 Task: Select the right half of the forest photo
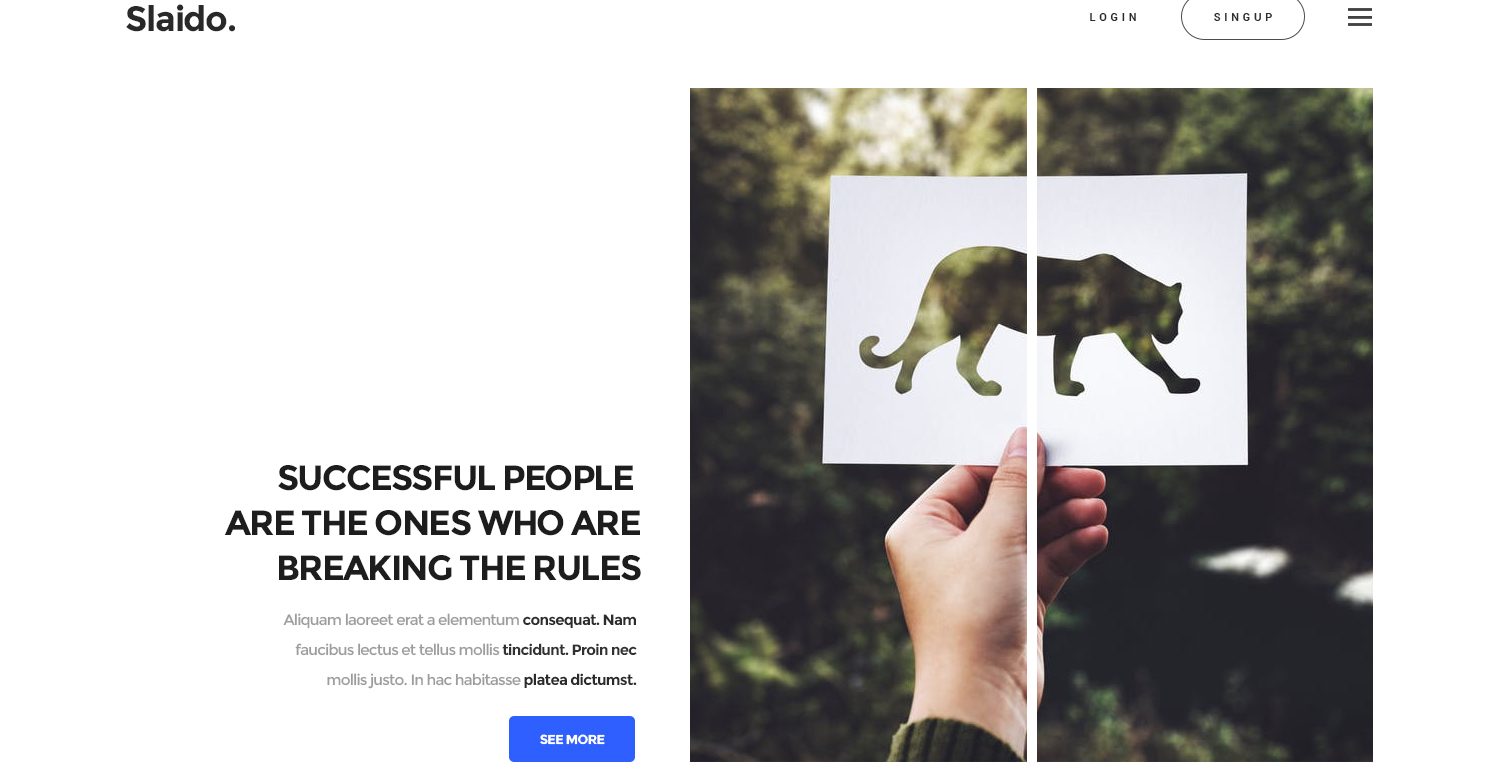1205,425
